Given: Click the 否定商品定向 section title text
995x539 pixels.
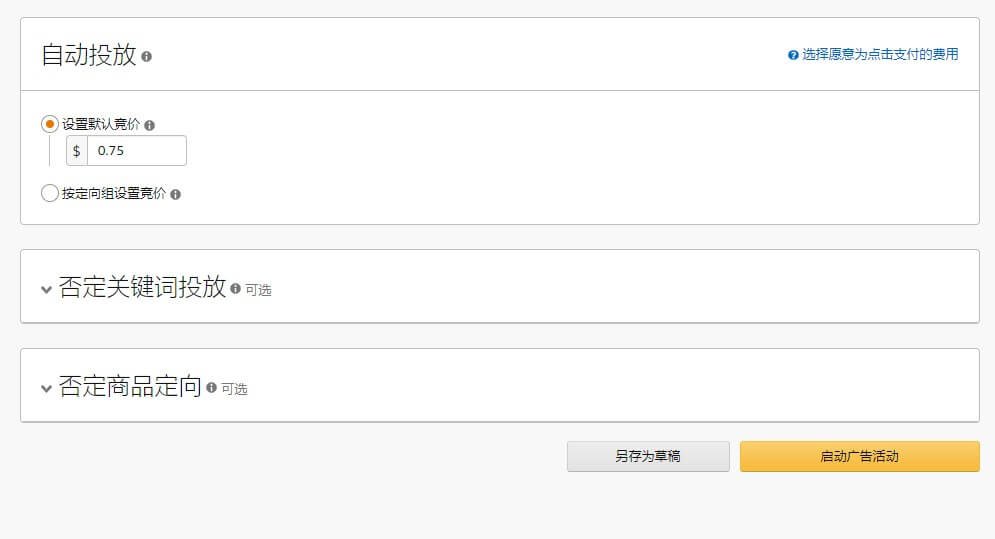Looking at the screenshot, I should click(130, 387).
